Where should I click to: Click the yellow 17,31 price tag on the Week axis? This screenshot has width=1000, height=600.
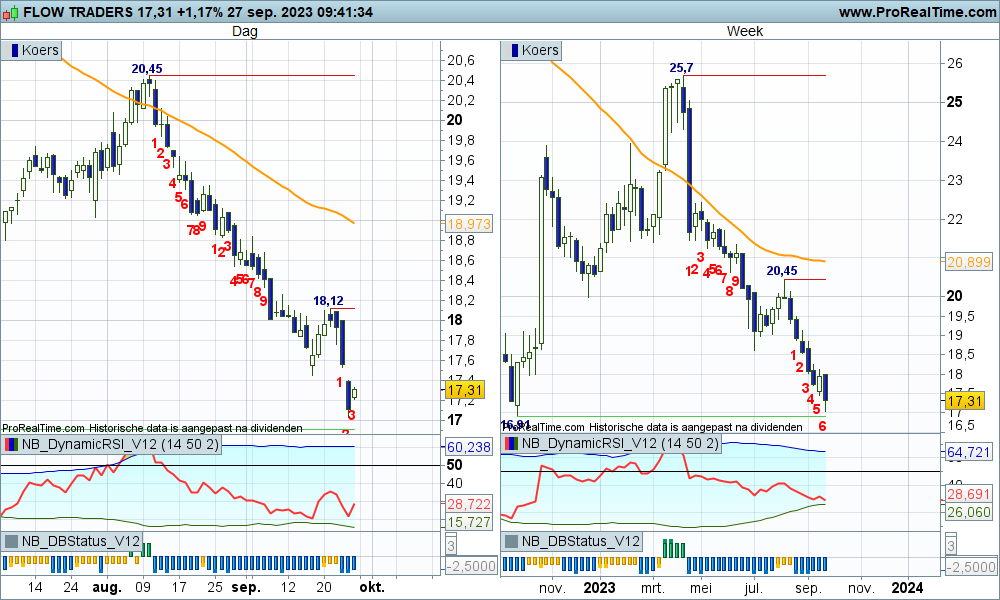(x=965, y=401)
